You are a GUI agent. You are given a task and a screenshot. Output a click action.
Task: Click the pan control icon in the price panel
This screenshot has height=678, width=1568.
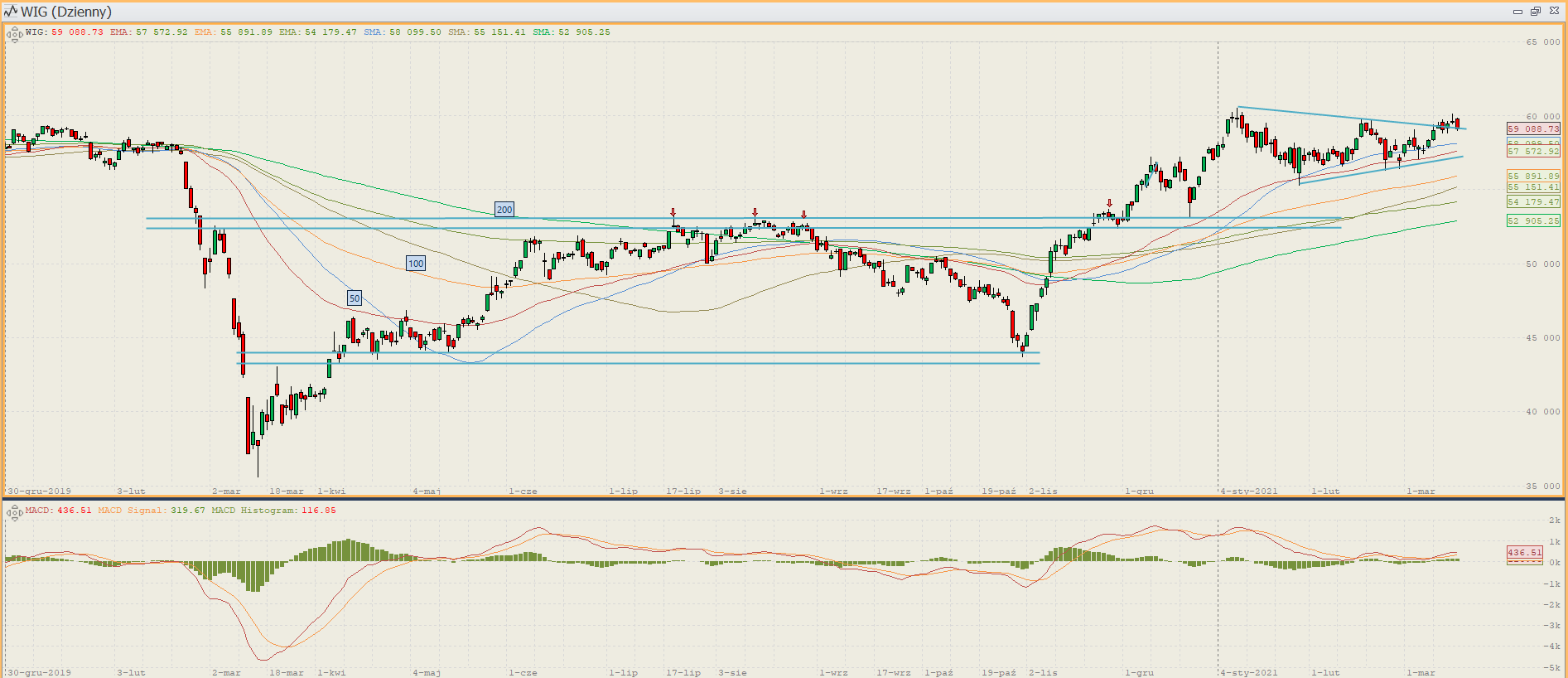tap(14, 35)
